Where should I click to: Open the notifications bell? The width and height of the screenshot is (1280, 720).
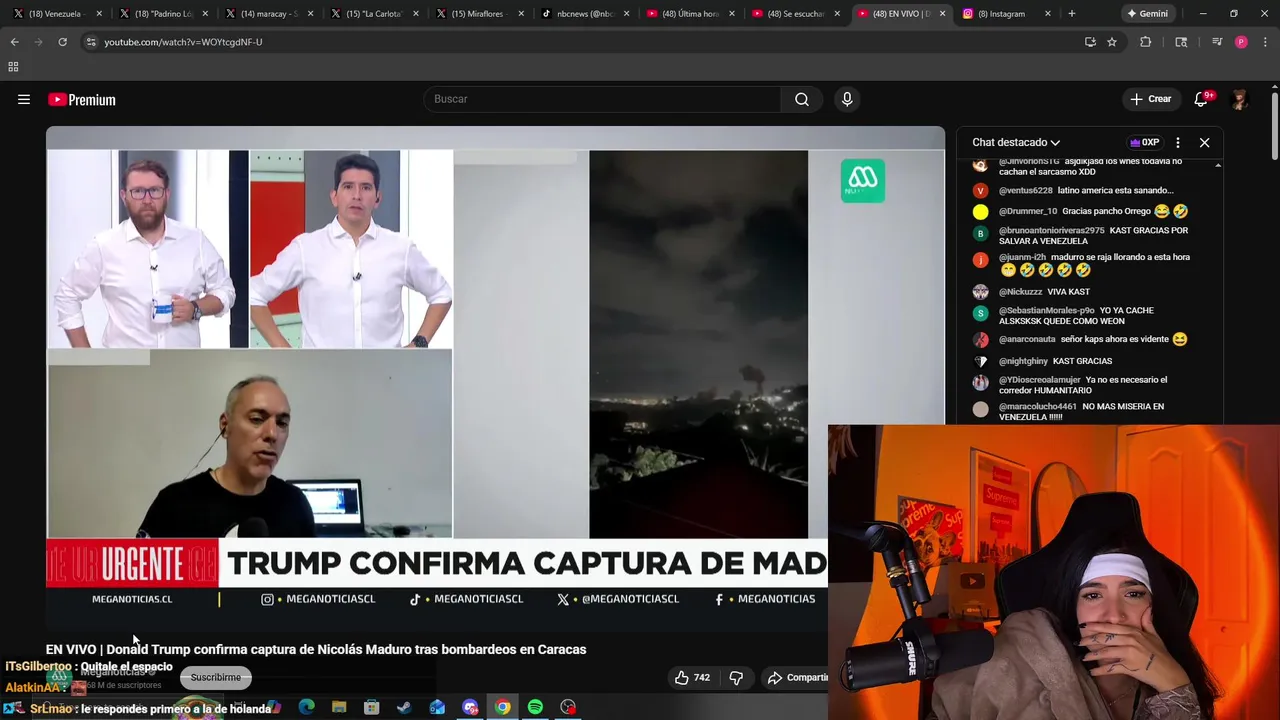pyautogui.click(x=1202, y=99)
